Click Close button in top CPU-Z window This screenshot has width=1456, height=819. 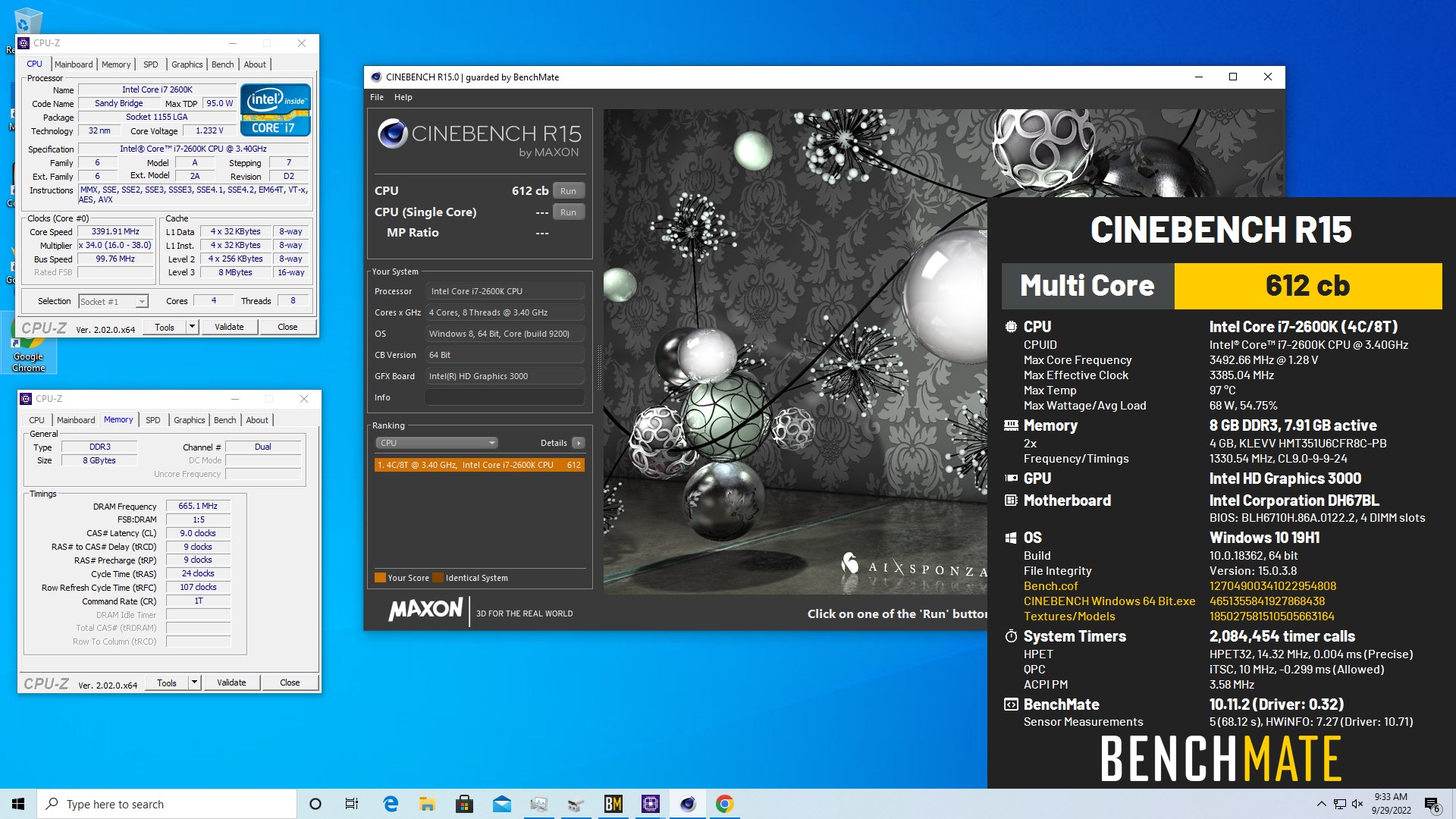point(287,328)
